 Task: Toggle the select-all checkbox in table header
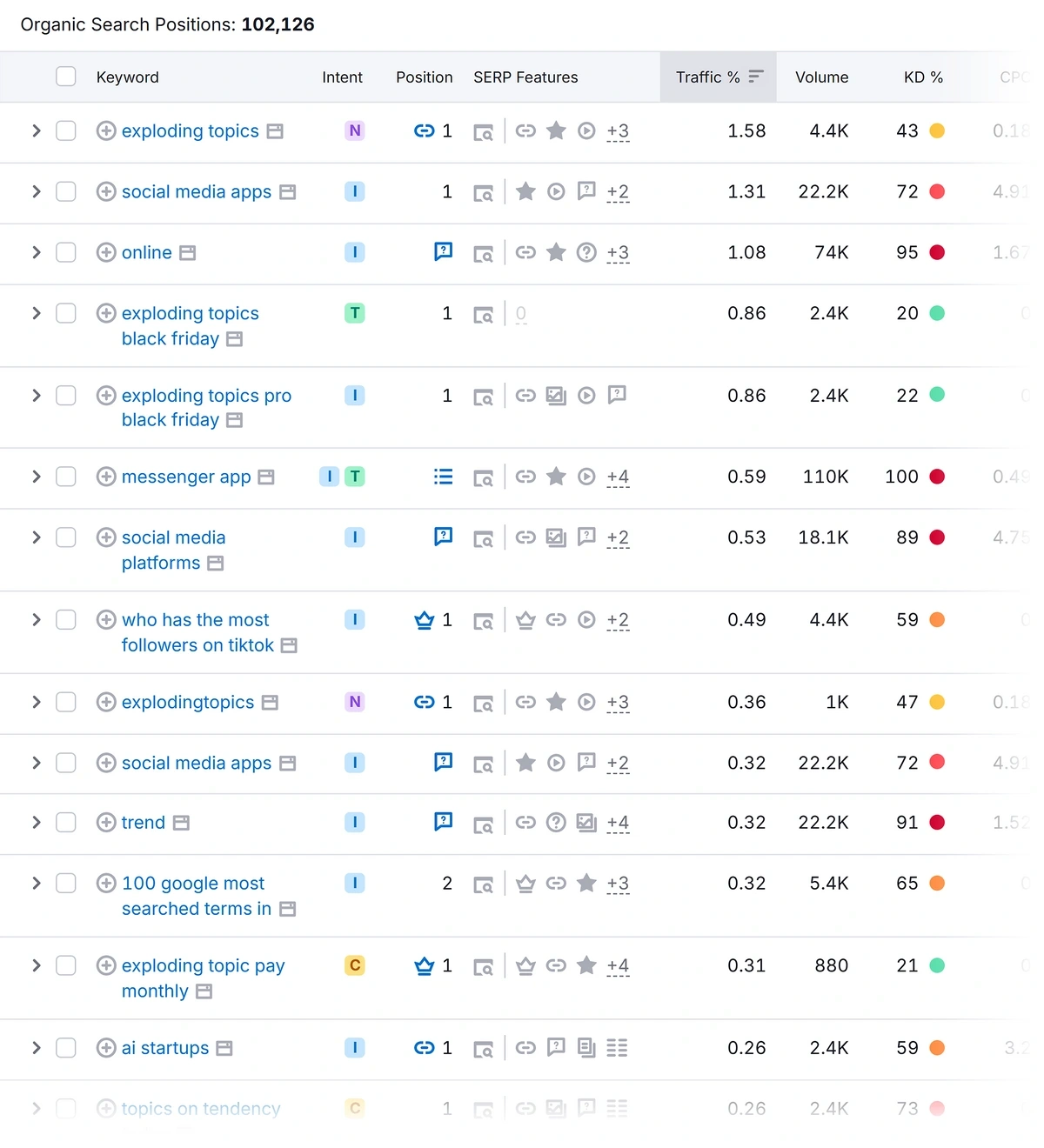(x=66, y=77)
